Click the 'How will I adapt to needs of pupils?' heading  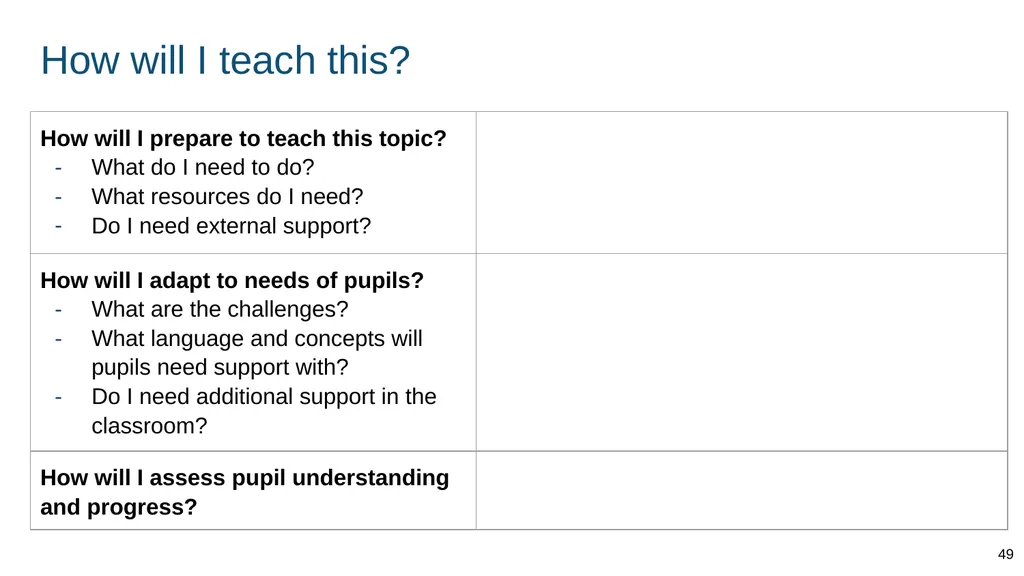(232, 280)
